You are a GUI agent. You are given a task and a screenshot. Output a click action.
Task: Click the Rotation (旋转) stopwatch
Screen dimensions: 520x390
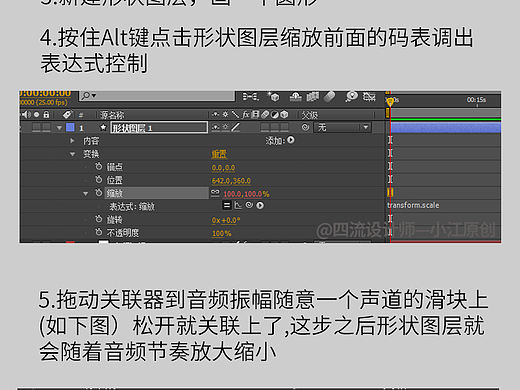click(x=99, y=219)
